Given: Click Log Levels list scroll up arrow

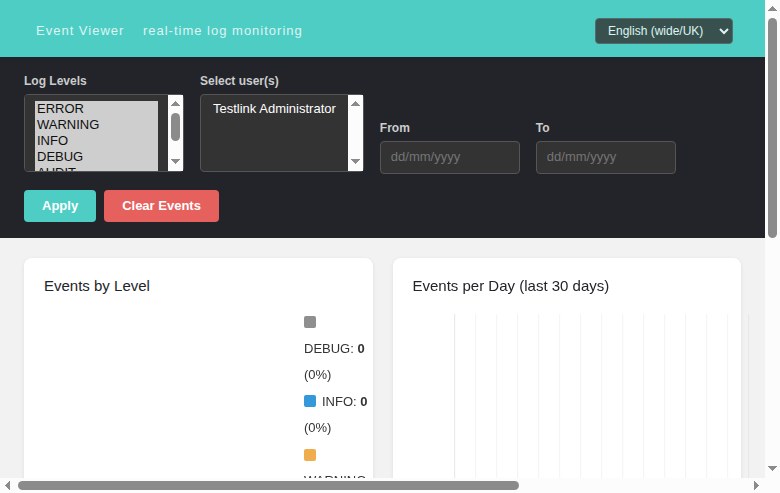Looking at the screenshot, I should [x=175, y=103].
